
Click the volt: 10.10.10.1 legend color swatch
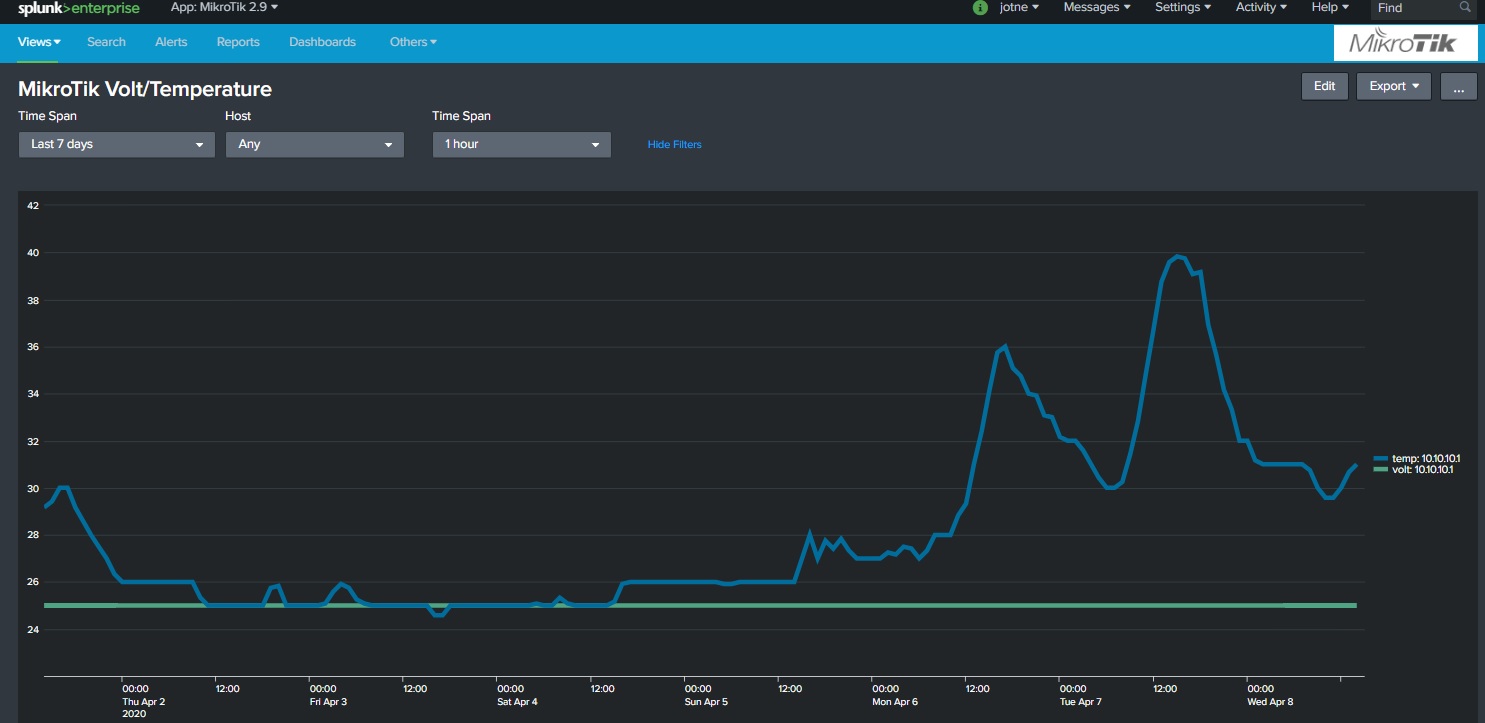1381,469
